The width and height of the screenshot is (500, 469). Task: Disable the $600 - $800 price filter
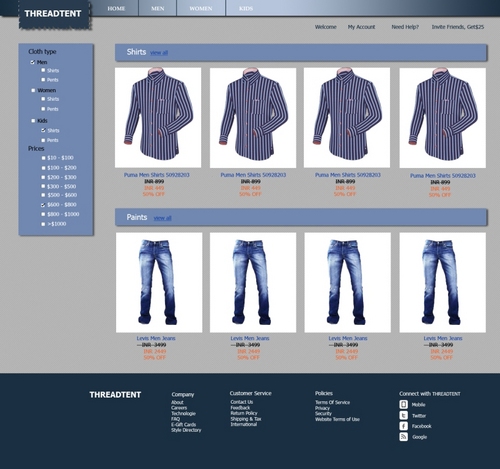(43, 205)
